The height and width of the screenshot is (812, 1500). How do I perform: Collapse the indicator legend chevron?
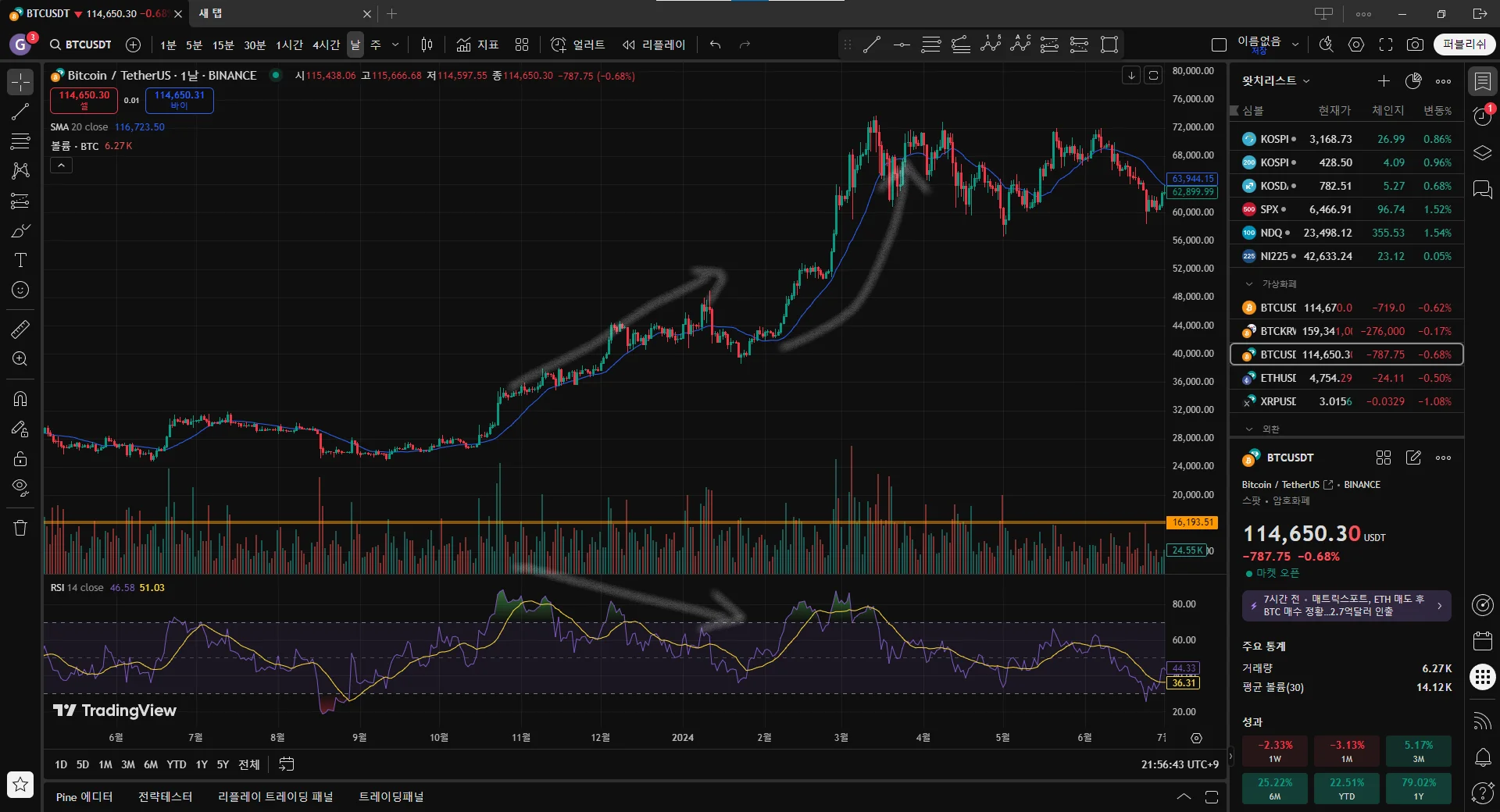tap(62, 166)
